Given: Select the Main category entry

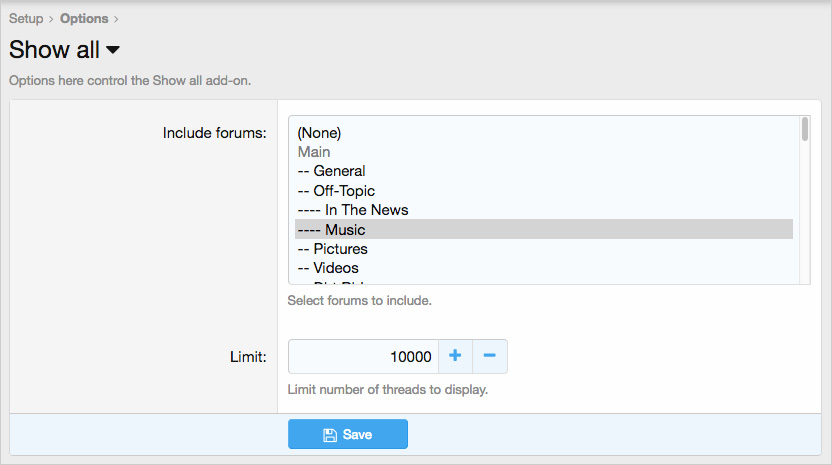Looking at the screenshot, I should [x=314, y=152].
